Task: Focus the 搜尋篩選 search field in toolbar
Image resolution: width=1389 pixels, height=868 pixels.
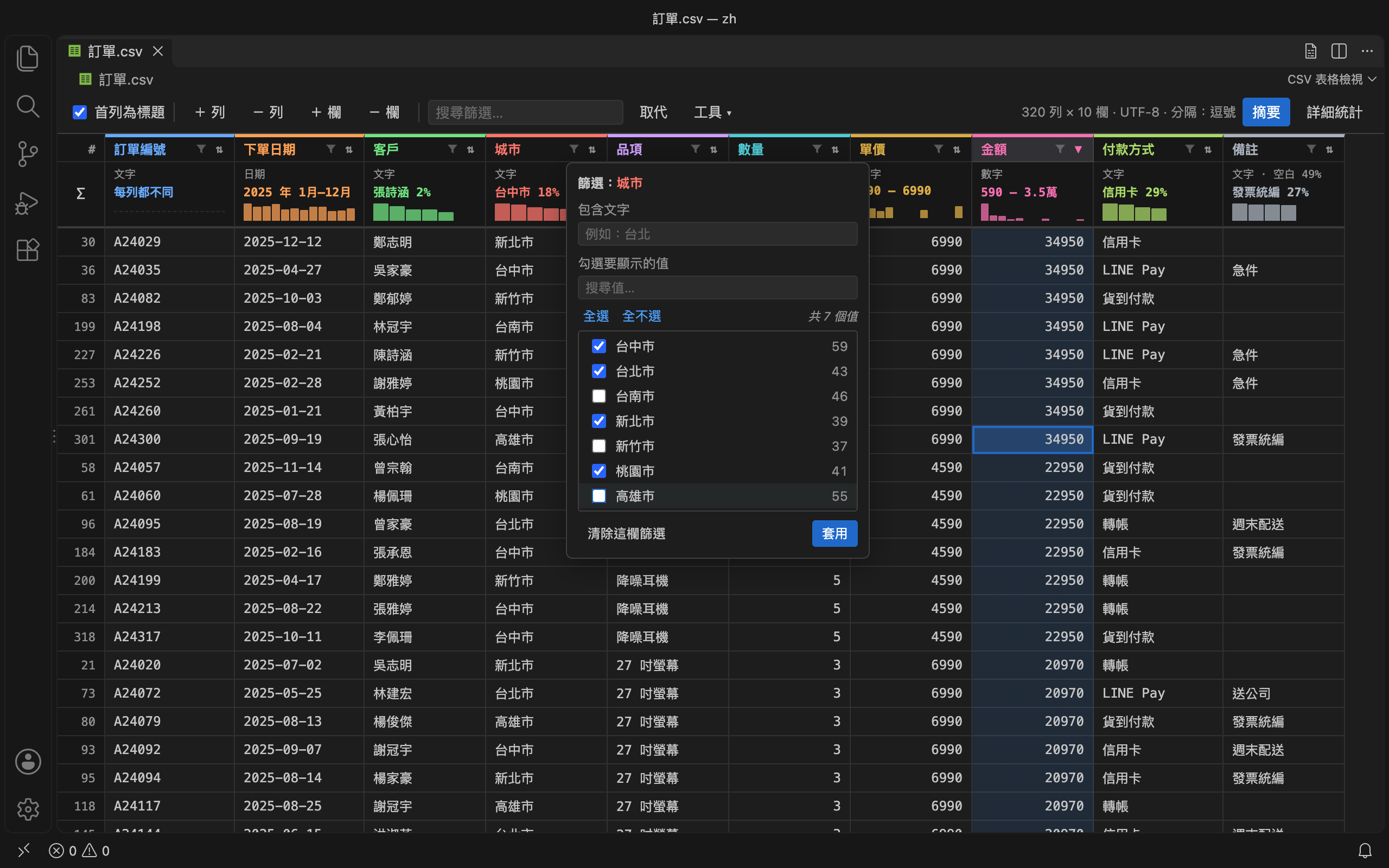Action: tap(525, 112)
